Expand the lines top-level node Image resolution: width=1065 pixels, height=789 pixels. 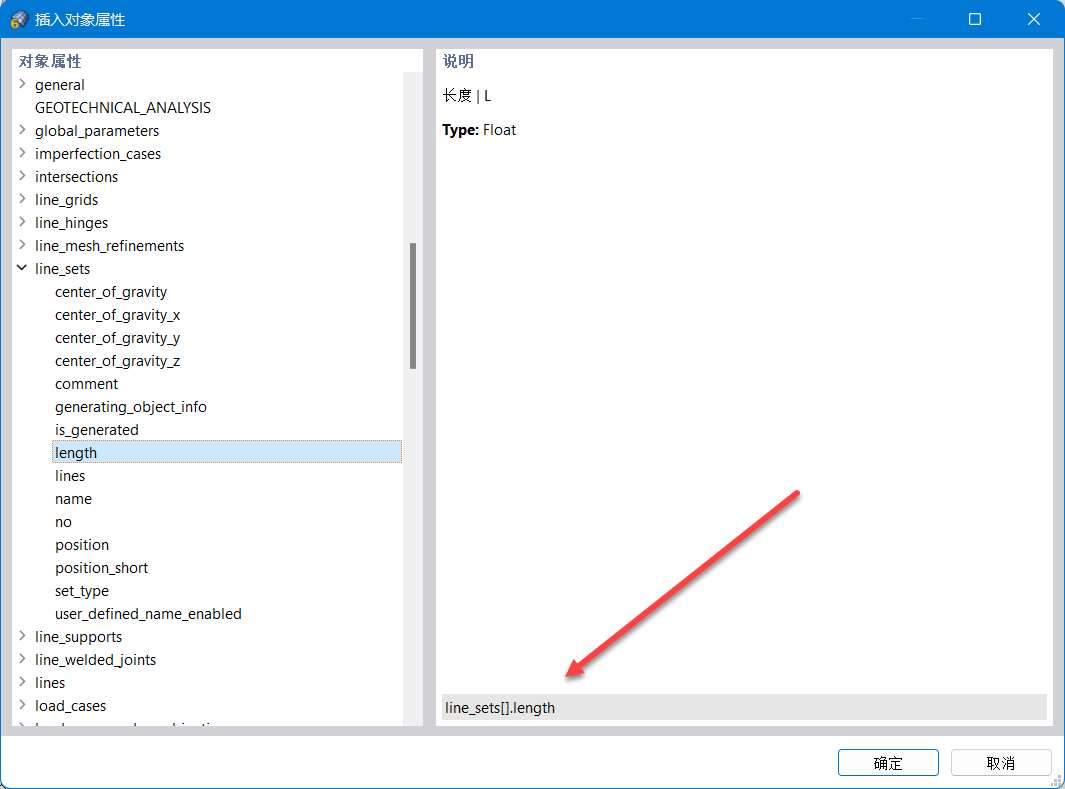[x=22, y=682]
